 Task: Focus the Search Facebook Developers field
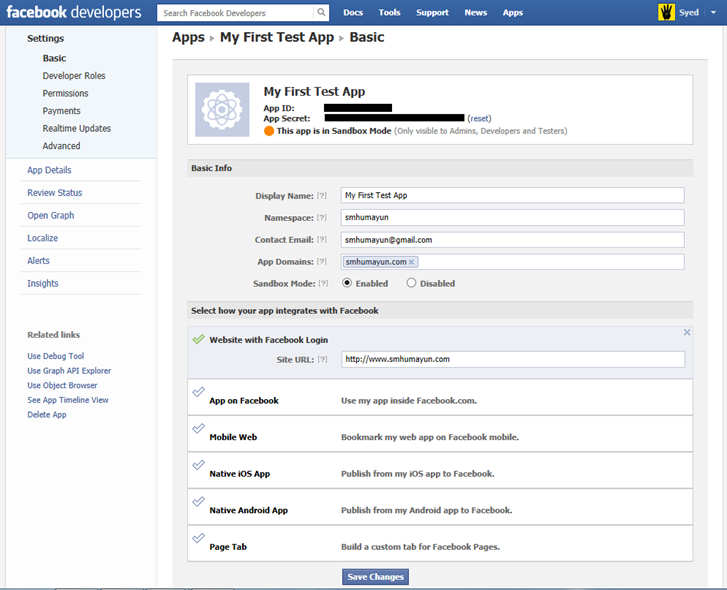point(236,13)
